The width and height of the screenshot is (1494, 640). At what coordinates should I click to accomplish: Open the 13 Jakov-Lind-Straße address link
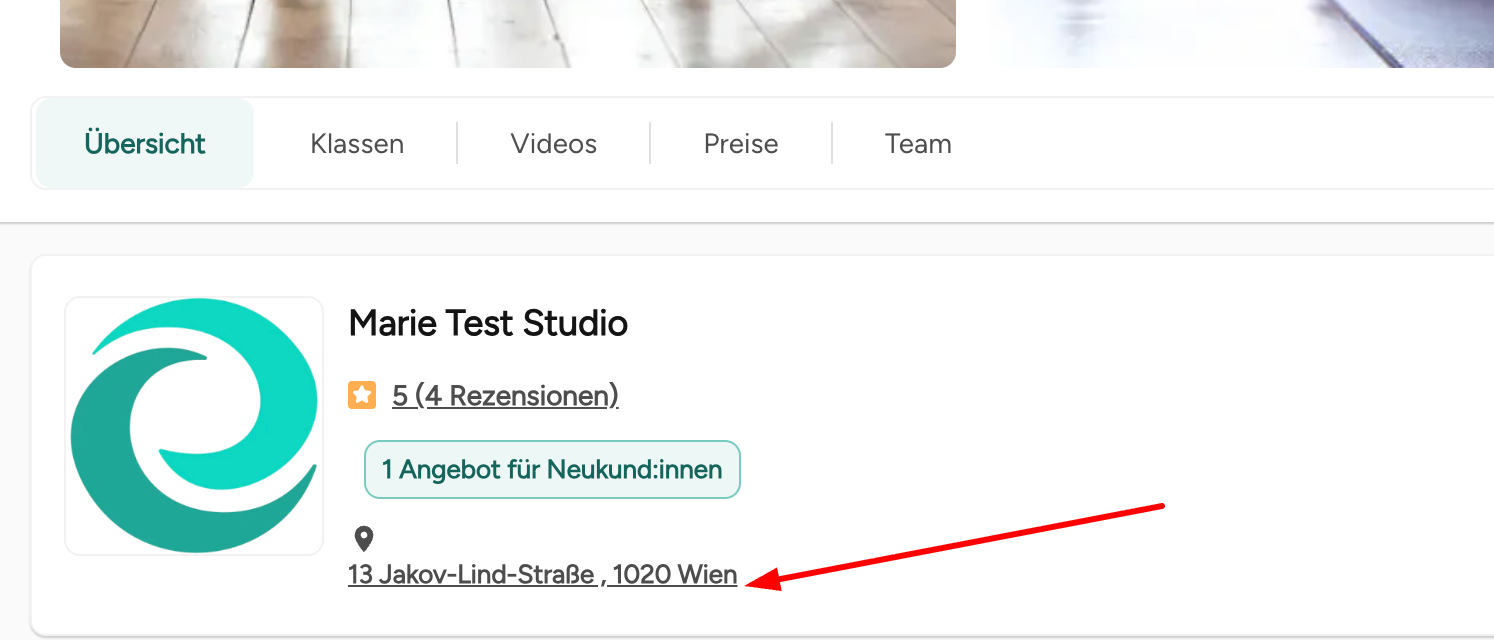[x=542, y=575]
